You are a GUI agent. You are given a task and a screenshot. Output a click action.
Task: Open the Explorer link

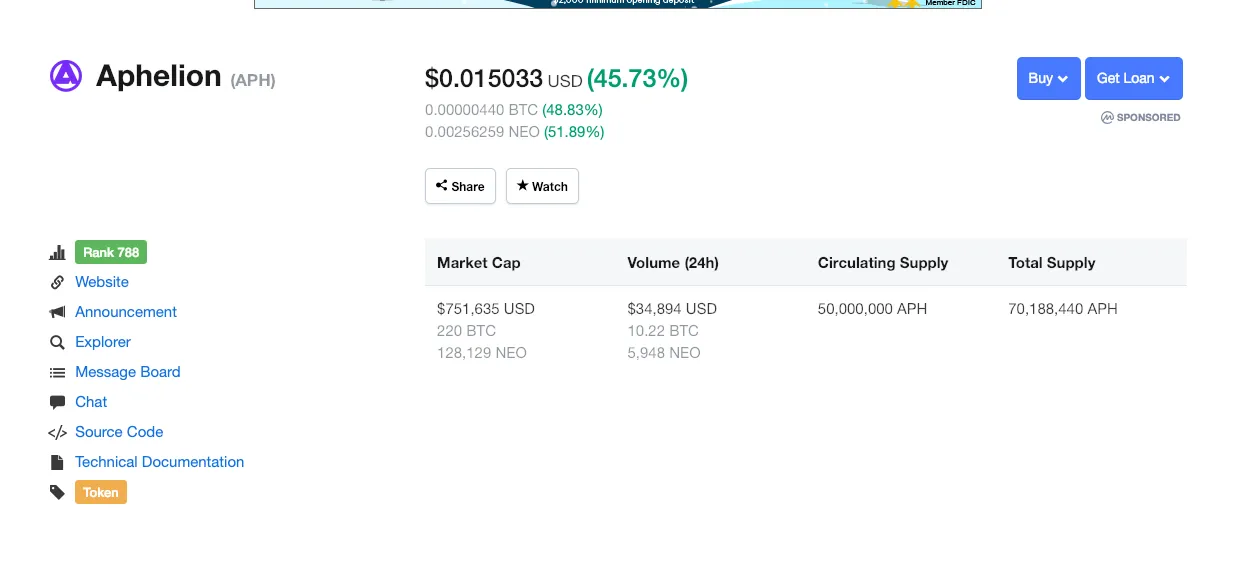pos(103,342)
